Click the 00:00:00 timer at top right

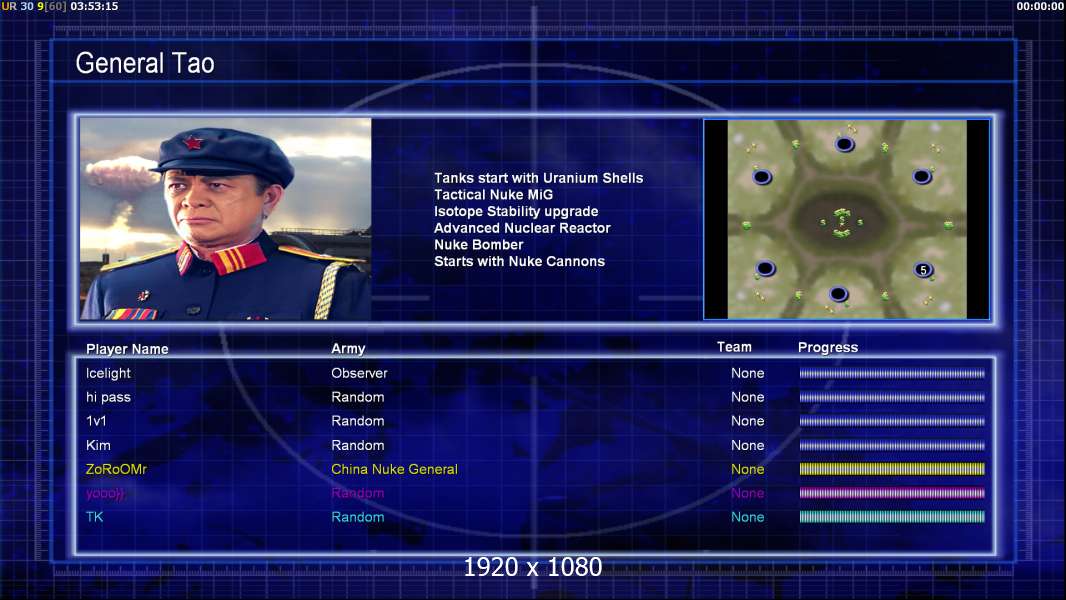[1039, 6]
